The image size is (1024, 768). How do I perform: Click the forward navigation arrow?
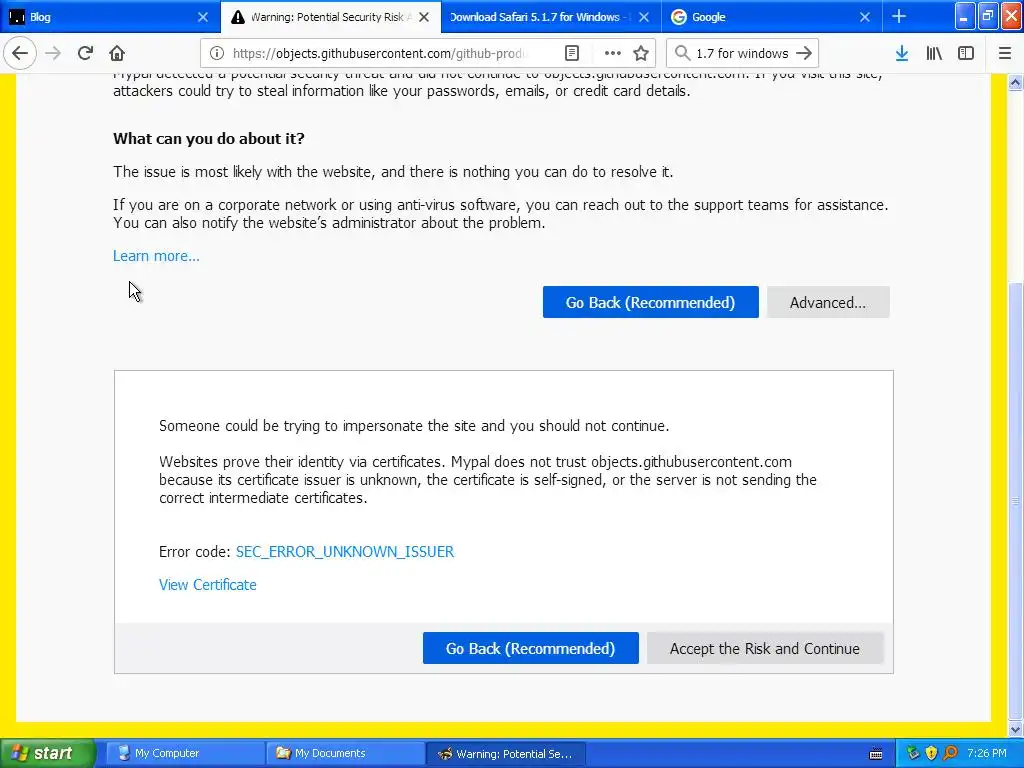coord(53,54)
